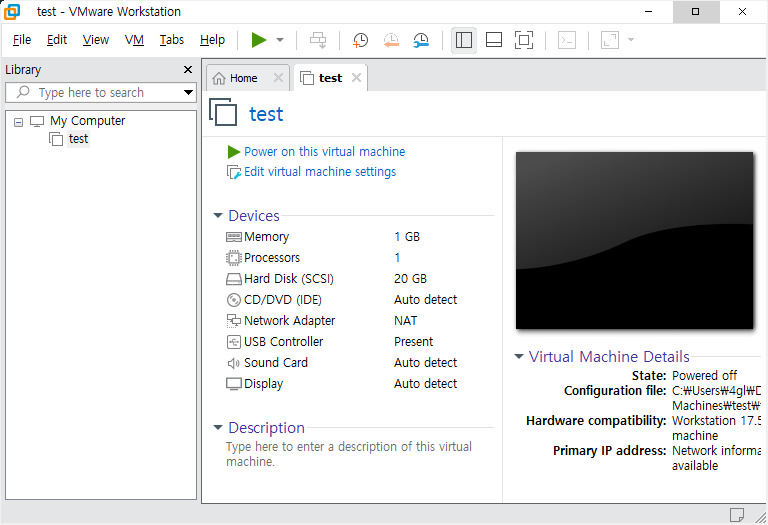Send Ctrl+Alt+Del toolbar icon
This screenshot has width=768, height=525.
pos(318,40)
